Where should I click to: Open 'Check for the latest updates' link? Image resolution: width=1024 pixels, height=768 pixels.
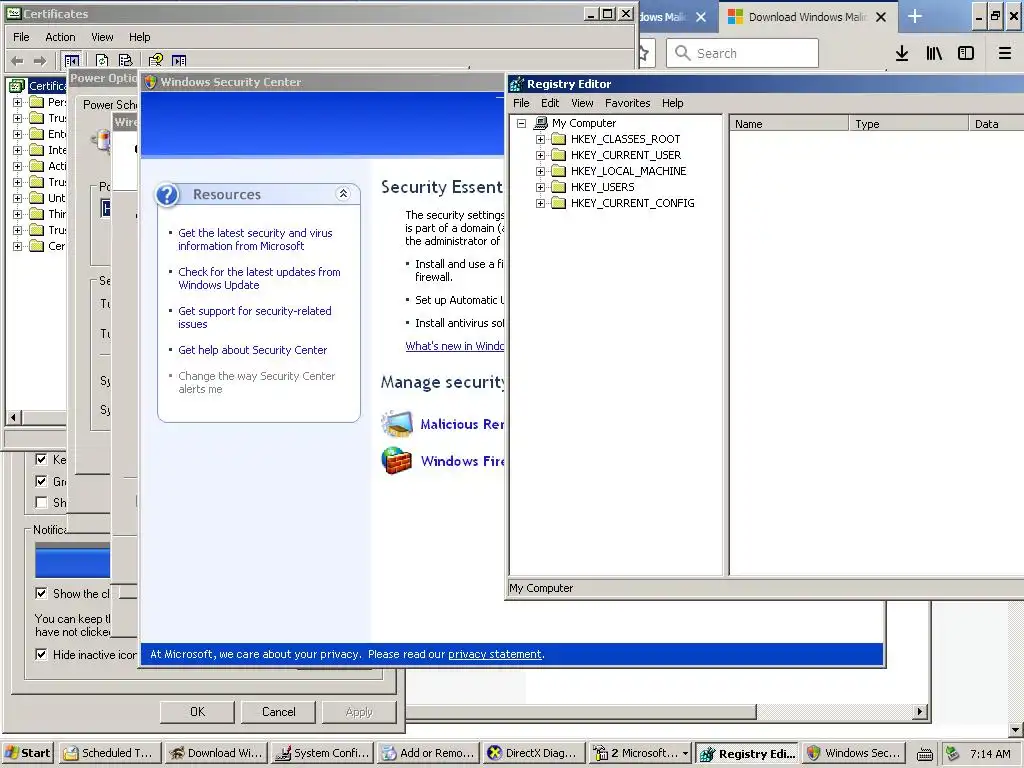click(259, 278)
